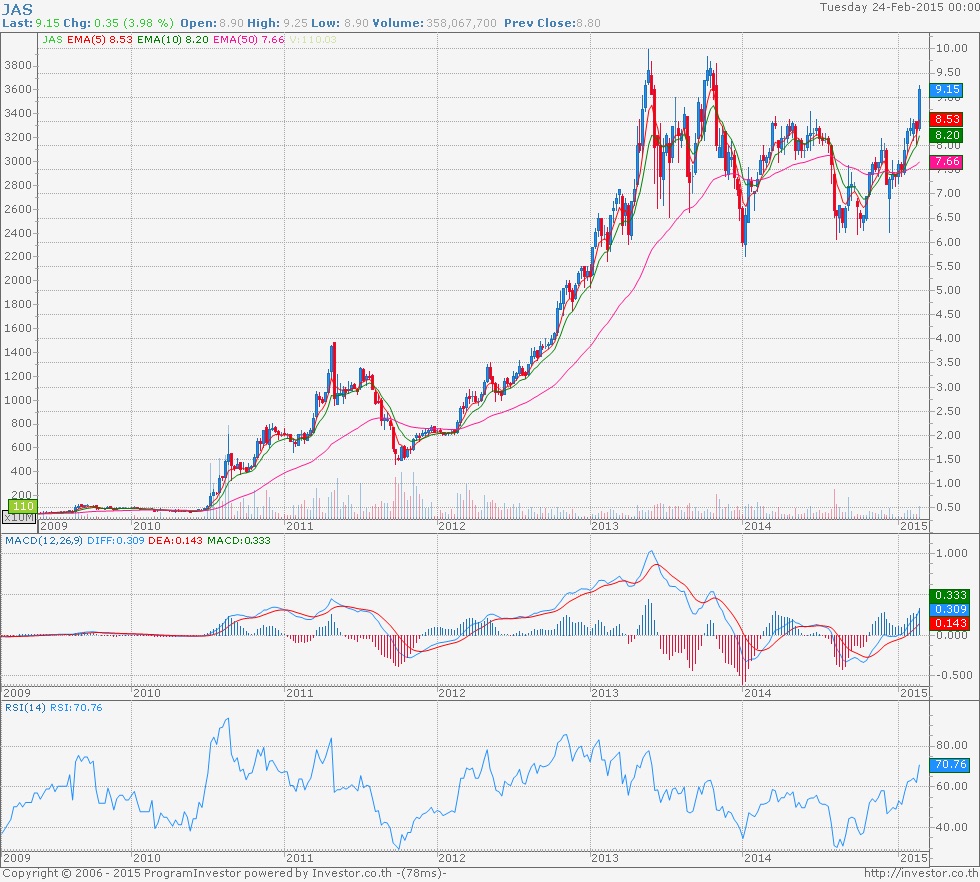Click the MACD(12,26,9) indicator label
Image resolution: width=980 pixels, height=882 pixels.
tap(44, 540)
